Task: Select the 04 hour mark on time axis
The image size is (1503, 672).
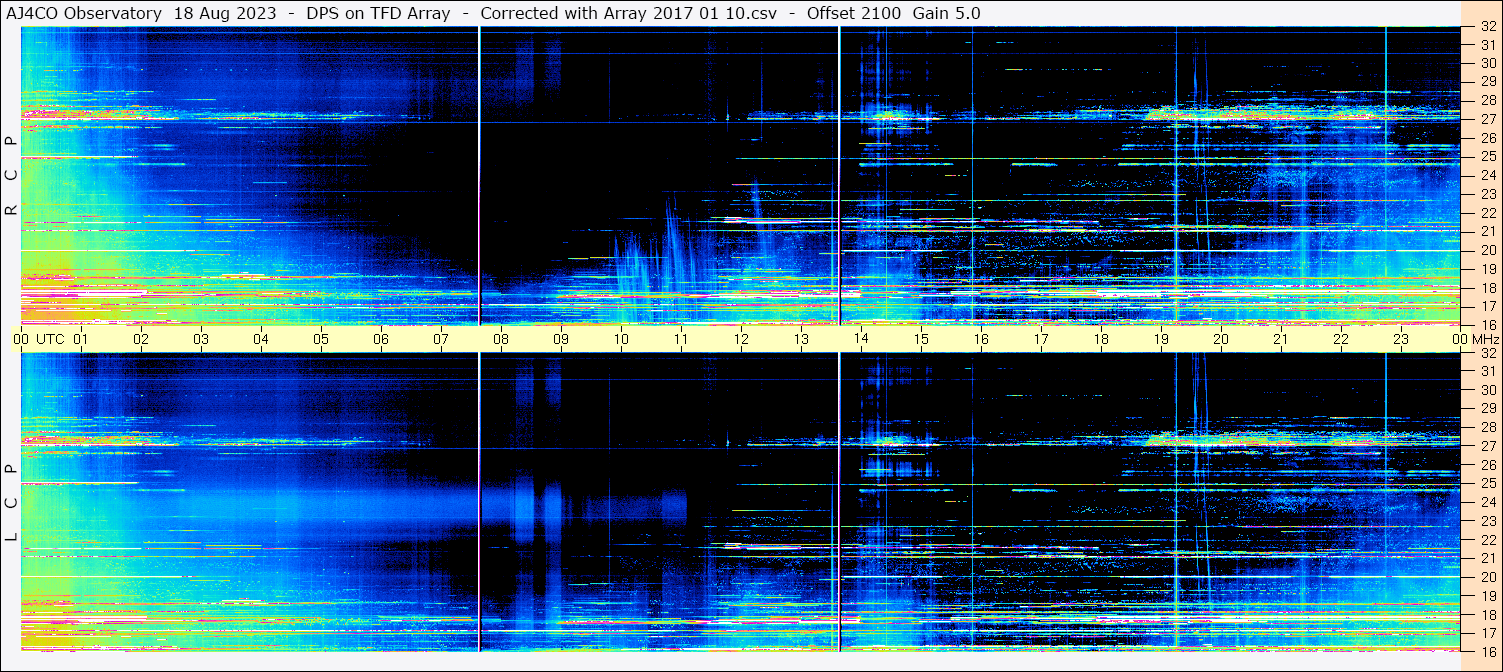Action: [x=262, y=339]
